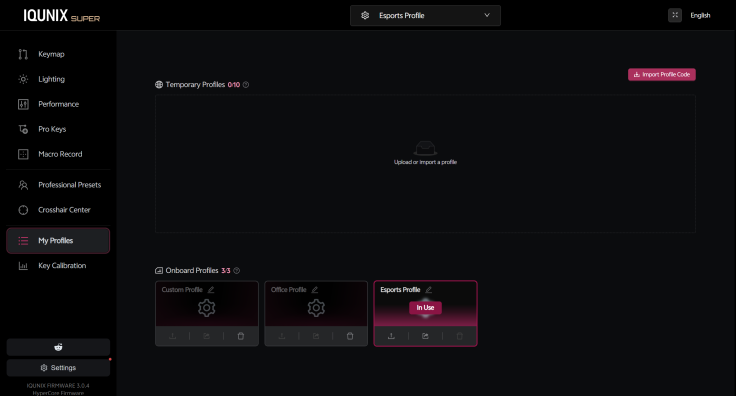
Task: Click the temporary profiles upload area
Action: [x=425, y=164]
